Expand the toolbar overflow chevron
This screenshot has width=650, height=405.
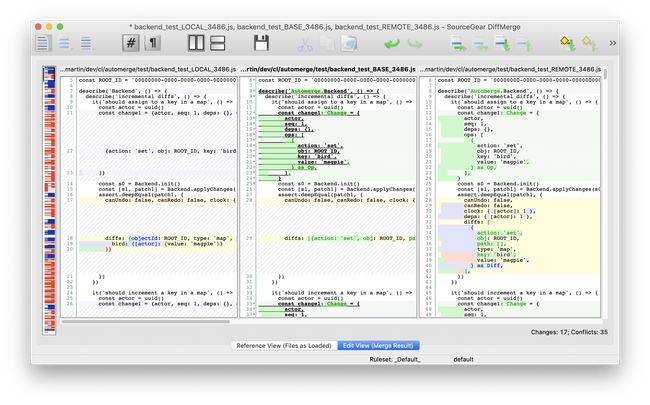[612, 43]
